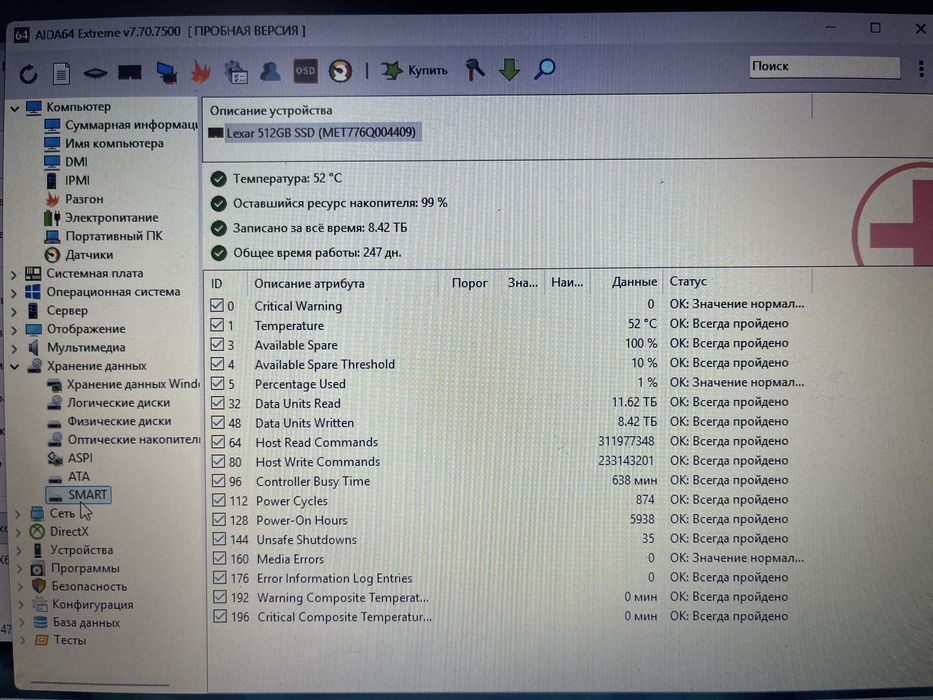The image size is (933, 700).
Task: Maximize the AIDA64 window
Action: [x=875, y=28]
